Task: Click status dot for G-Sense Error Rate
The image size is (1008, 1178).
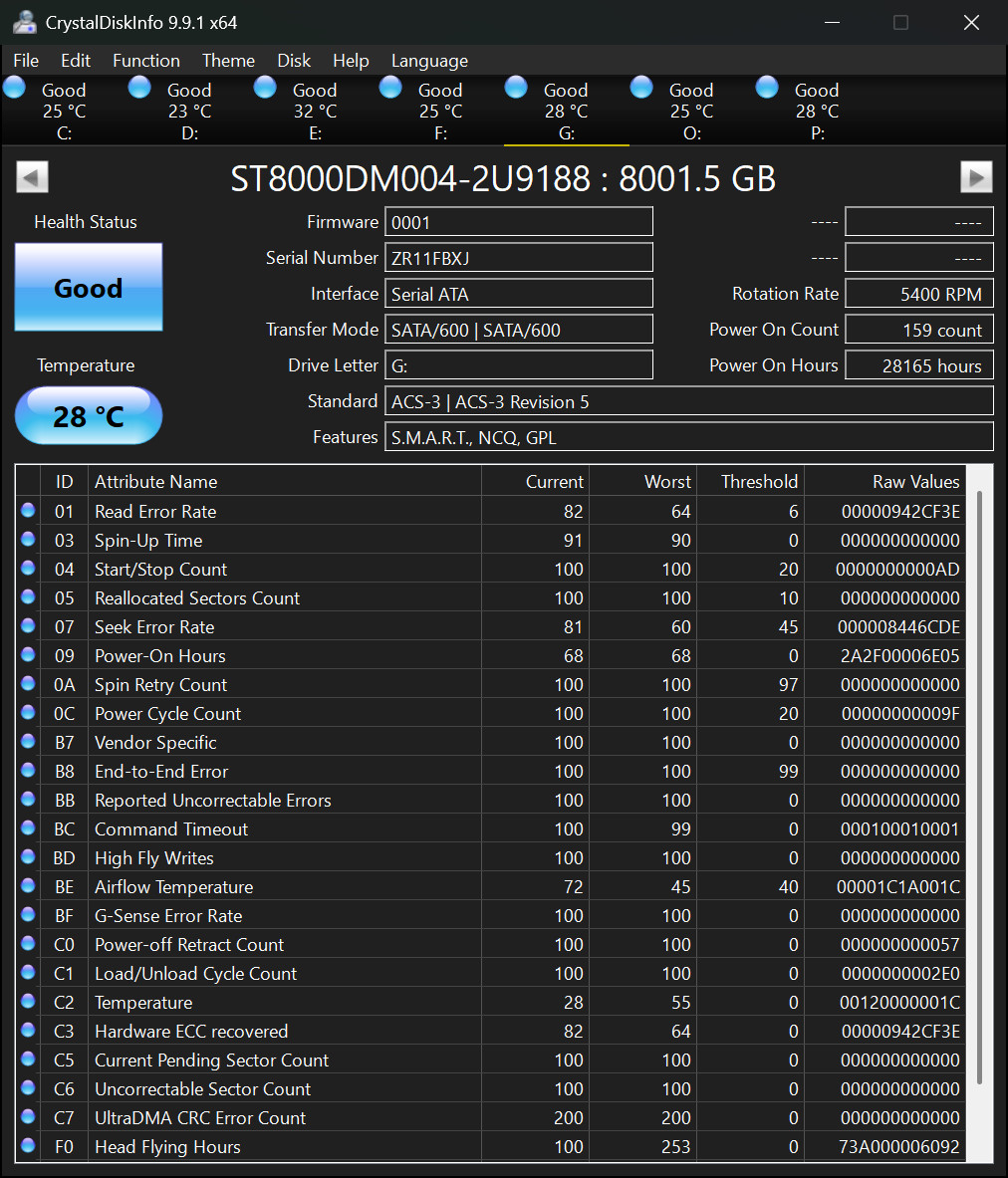Action: (29, 914)
